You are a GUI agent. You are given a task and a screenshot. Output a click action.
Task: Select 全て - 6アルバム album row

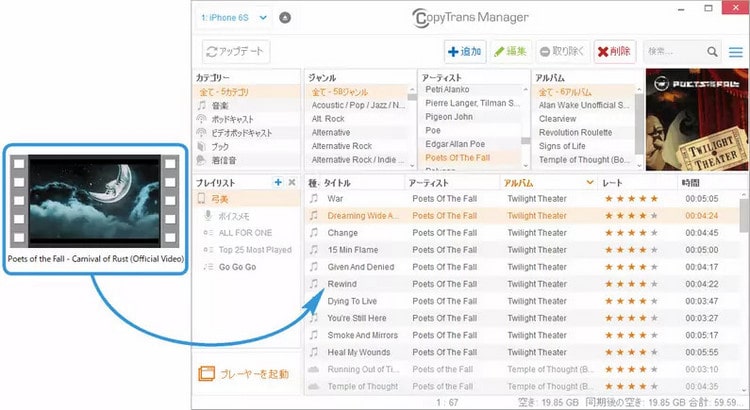(584, 92)
